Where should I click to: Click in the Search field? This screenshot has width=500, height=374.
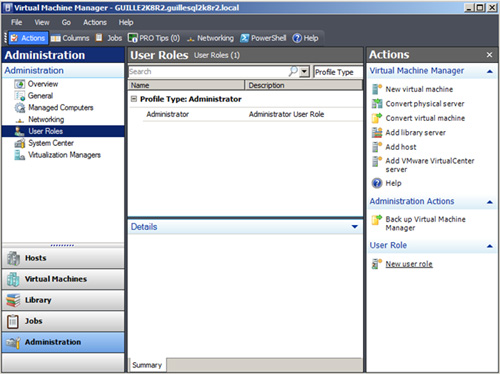208,72
